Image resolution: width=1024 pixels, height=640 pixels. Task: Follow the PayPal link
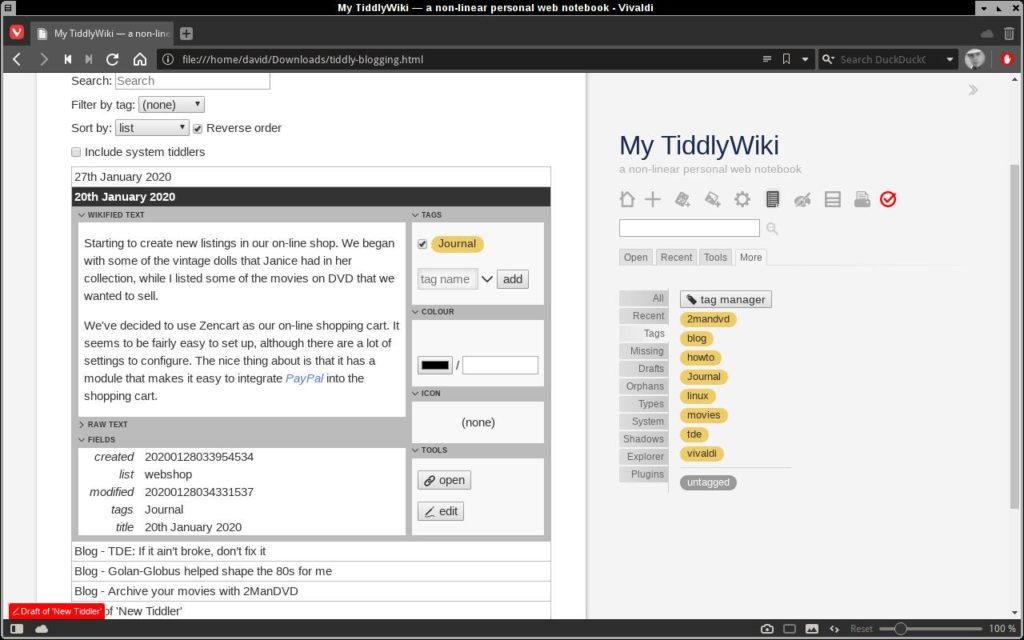[304, 379]
